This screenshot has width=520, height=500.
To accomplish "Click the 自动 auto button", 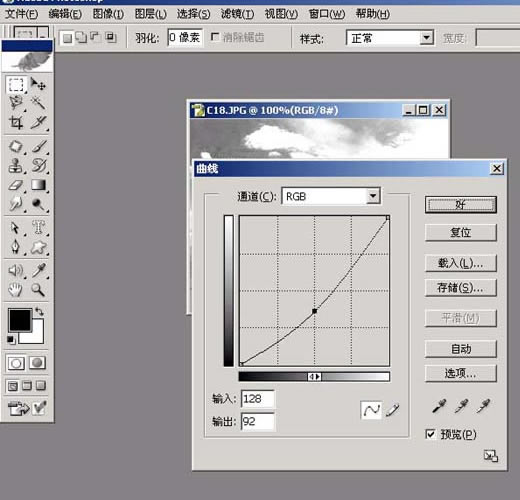I will [461, 349].
